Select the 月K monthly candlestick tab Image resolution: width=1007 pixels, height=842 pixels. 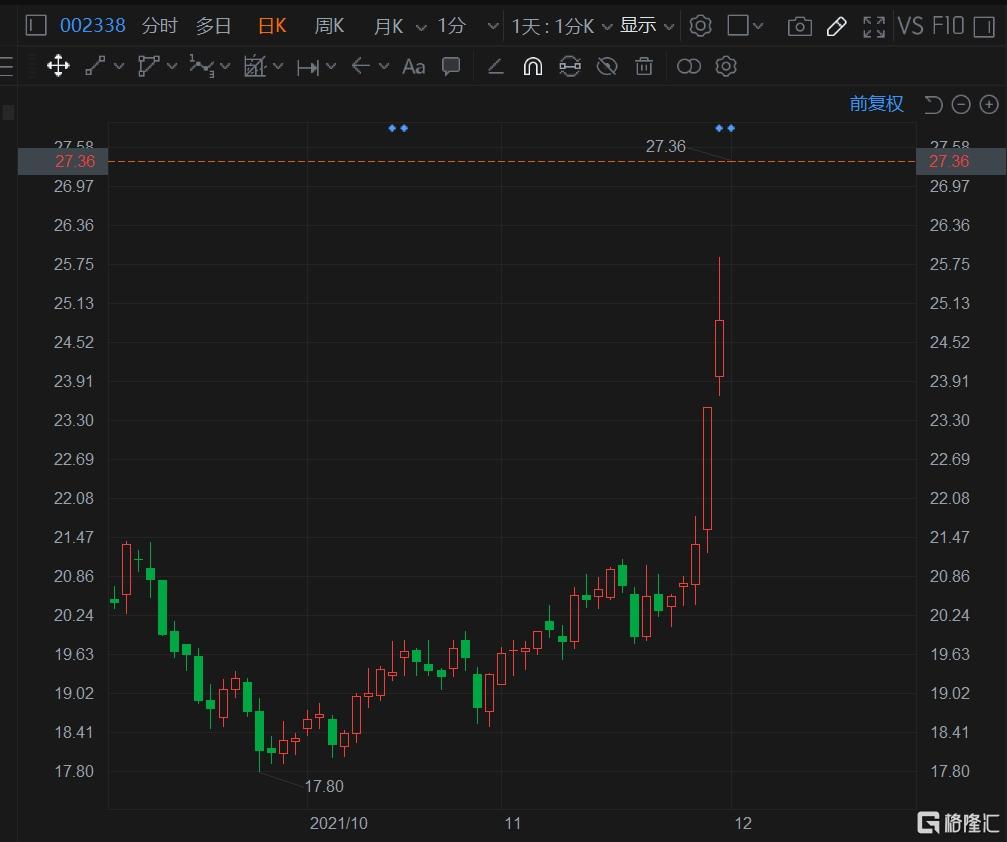389,26
